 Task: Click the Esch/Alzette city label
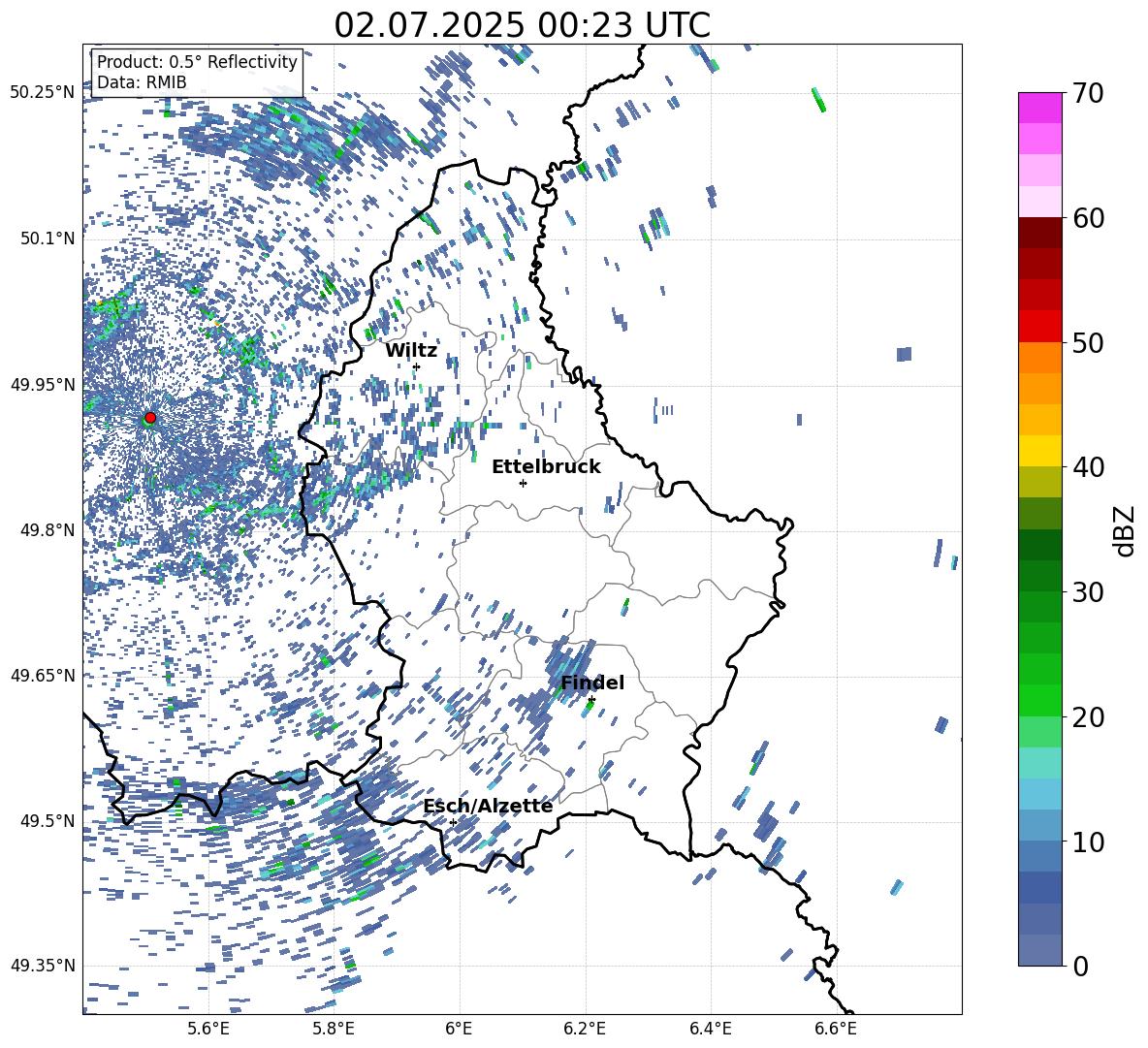488,806
